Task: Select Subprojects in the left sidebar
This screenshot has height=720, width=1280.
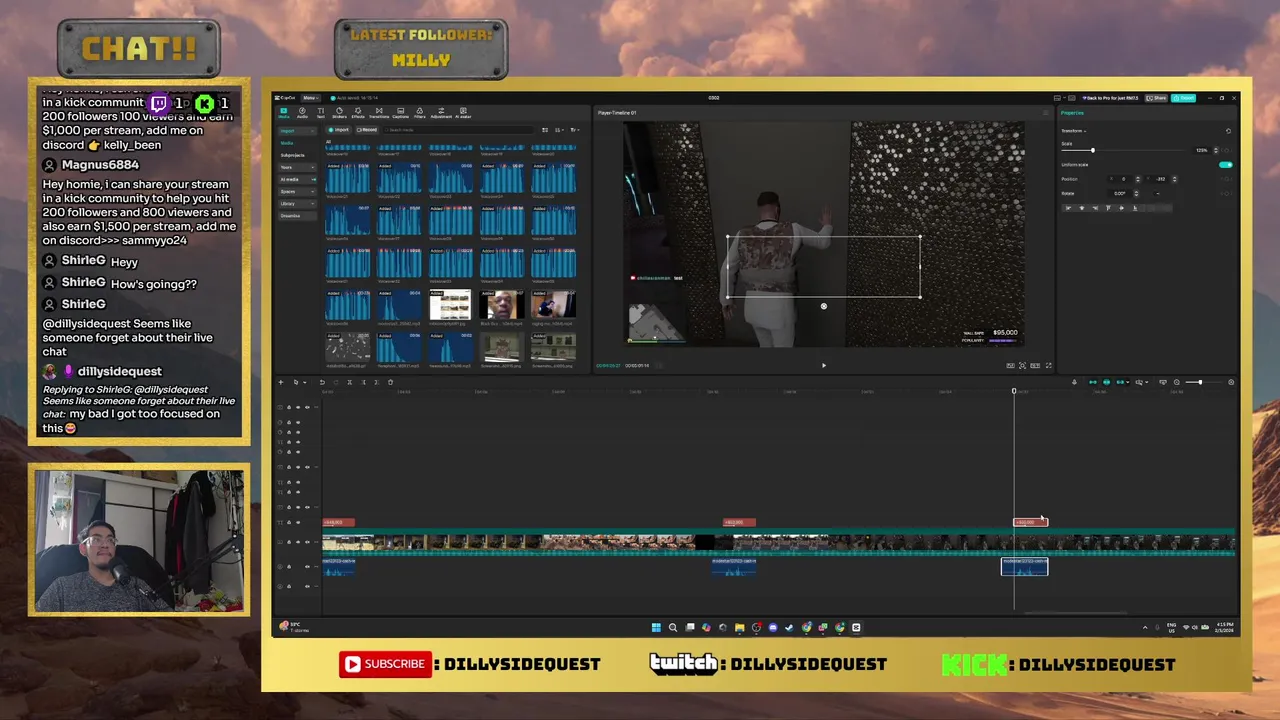Action: [292, 155]
